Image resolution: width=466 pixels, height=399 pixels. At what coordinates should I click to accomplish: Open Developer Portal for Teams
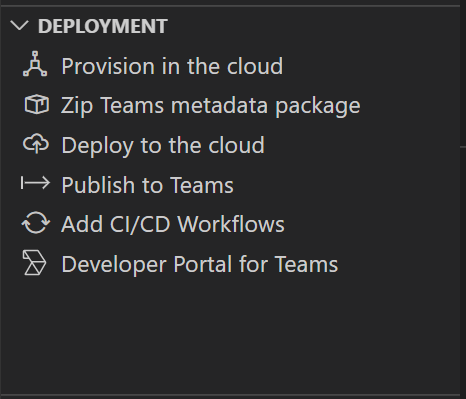coord(200,264)
